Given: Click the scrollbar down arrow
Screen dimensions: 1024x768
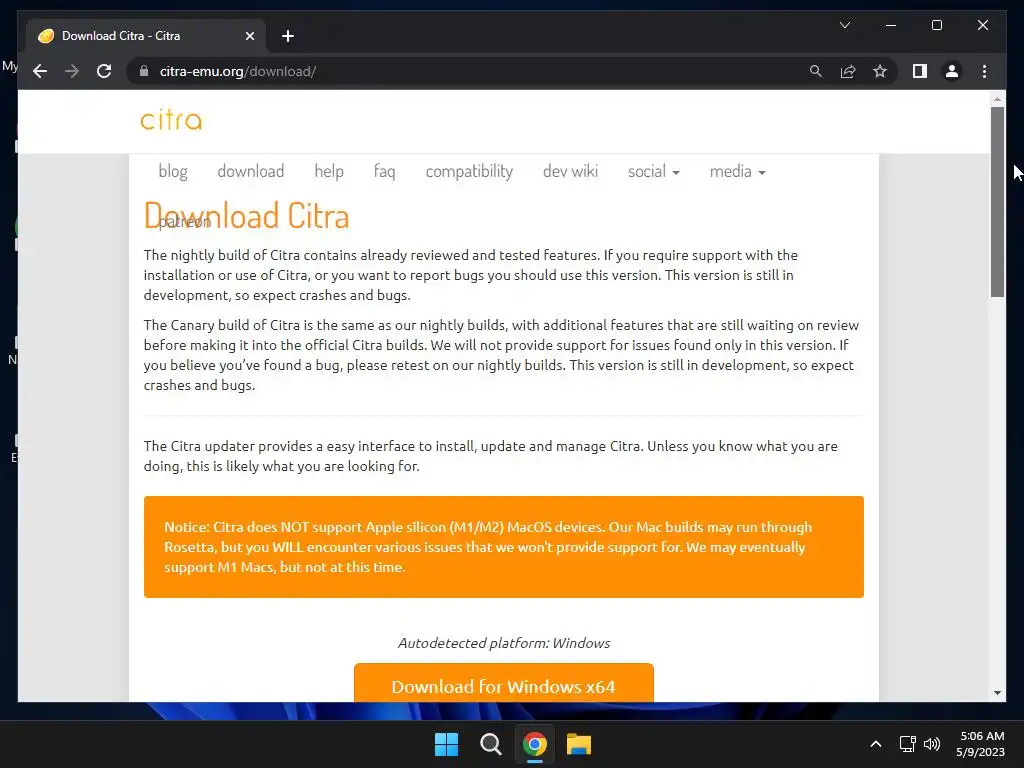Looking at the screenshot, I should [997, 693].
